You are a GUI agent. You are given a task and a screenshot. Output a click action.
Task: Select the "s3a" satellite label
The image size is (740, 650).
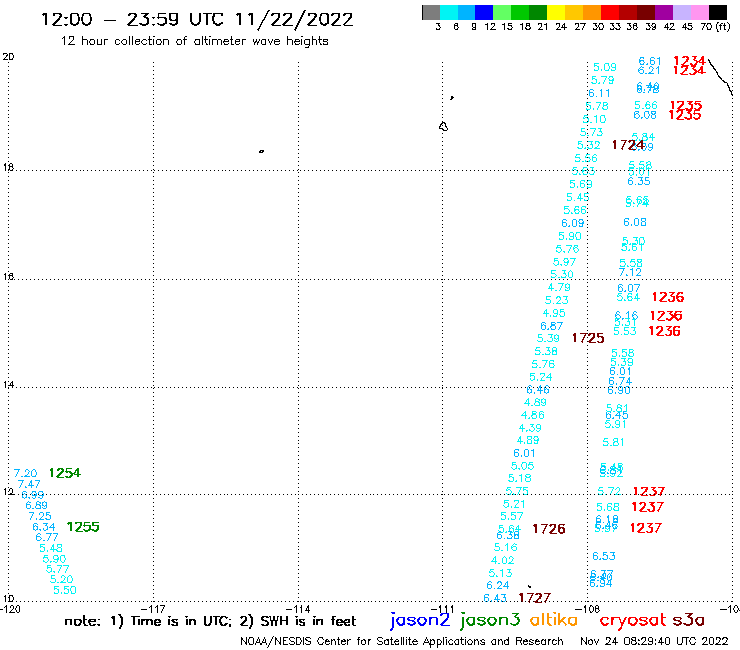pyautogui.click(x=689, y=620)
